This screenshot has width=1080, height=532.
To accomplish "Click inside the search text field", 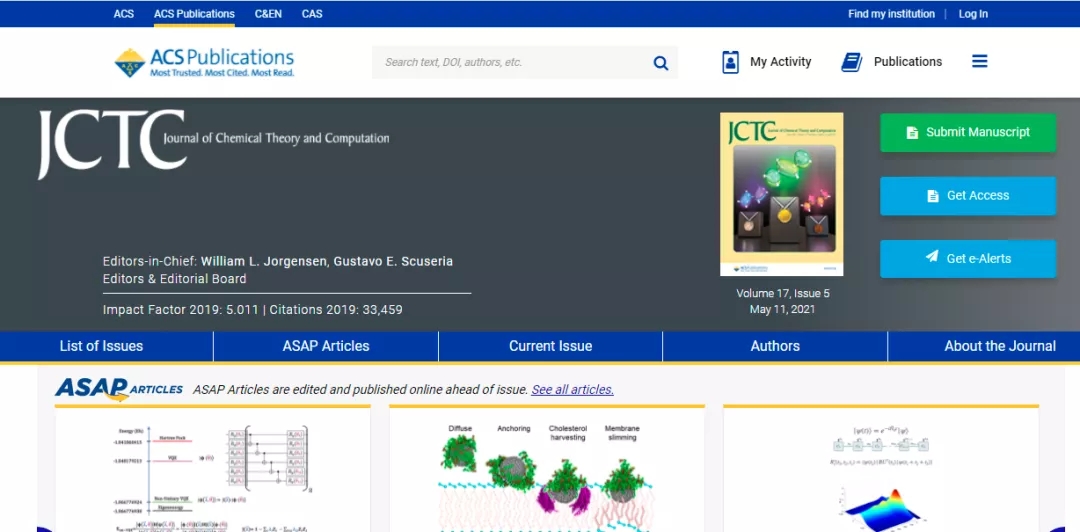I will [510, 62].
